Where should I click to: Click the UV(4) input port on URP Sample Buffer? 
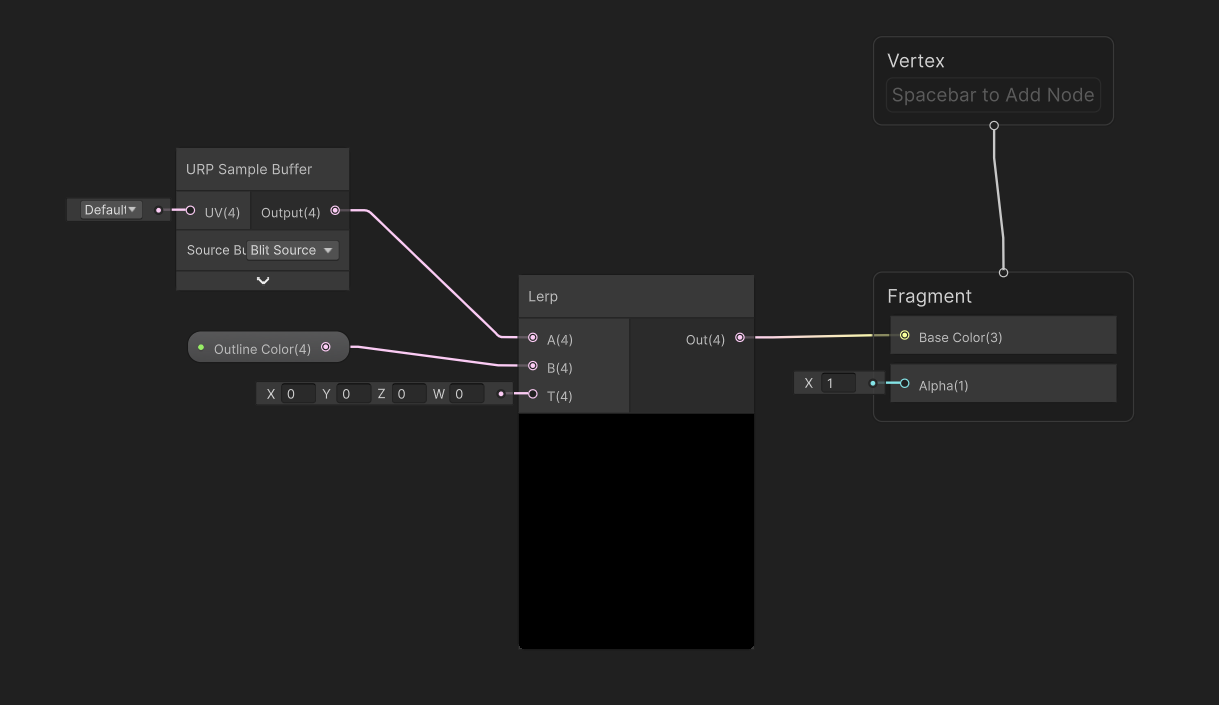(x=190, y=210)
